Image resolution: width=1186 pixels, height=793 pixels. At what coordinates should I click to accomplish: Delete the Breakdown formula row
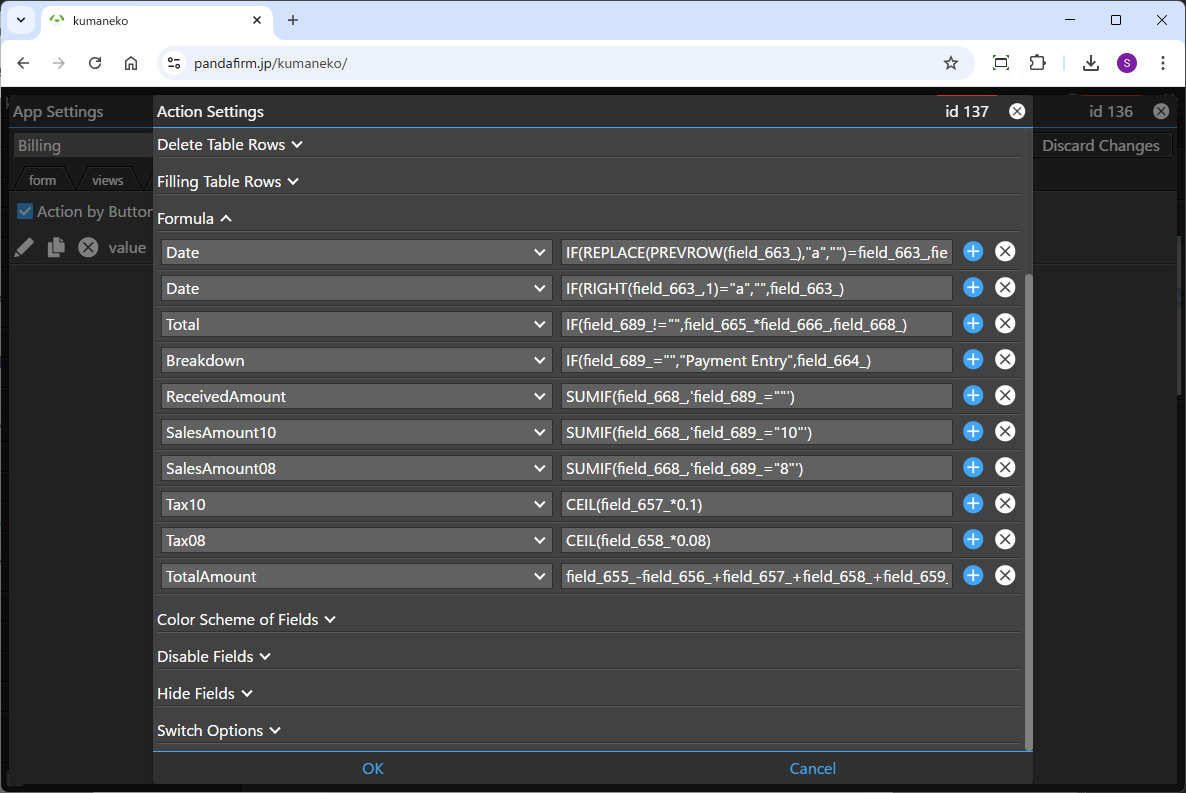tap(1005, 360)
